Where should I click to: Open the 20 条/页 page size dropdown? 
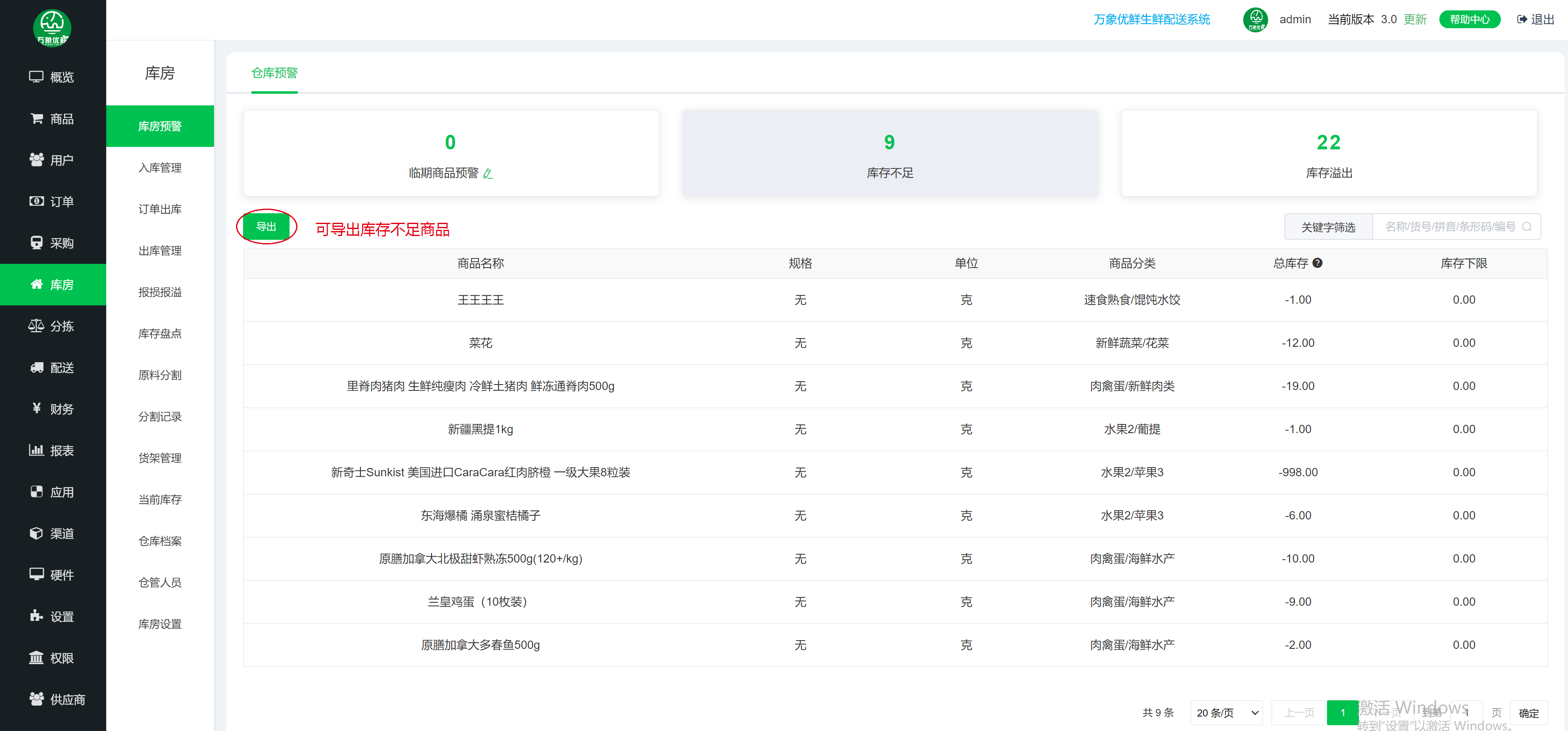point(1227,713)
